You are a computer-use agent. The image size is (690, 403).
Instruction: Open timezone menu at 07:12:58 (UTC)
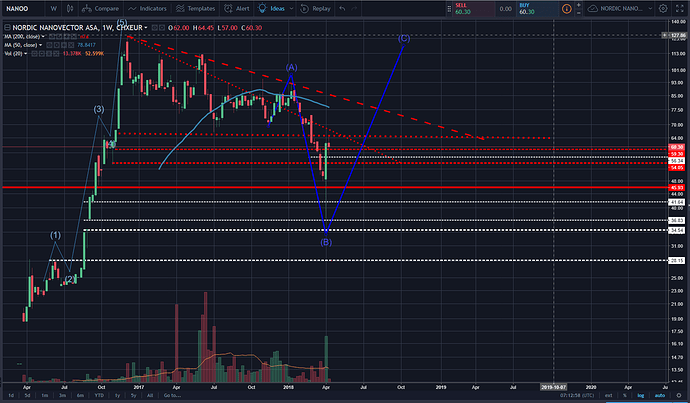click(x=577, y=395)
